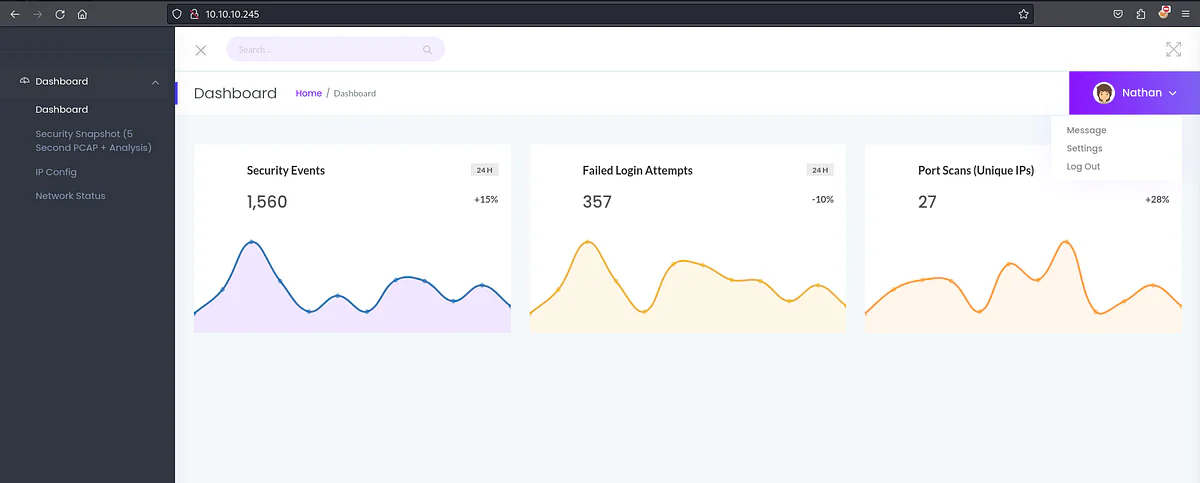Click the Dashboard parent menu label
Screen dimensions: 1200x483
click(x=62, y=81)
